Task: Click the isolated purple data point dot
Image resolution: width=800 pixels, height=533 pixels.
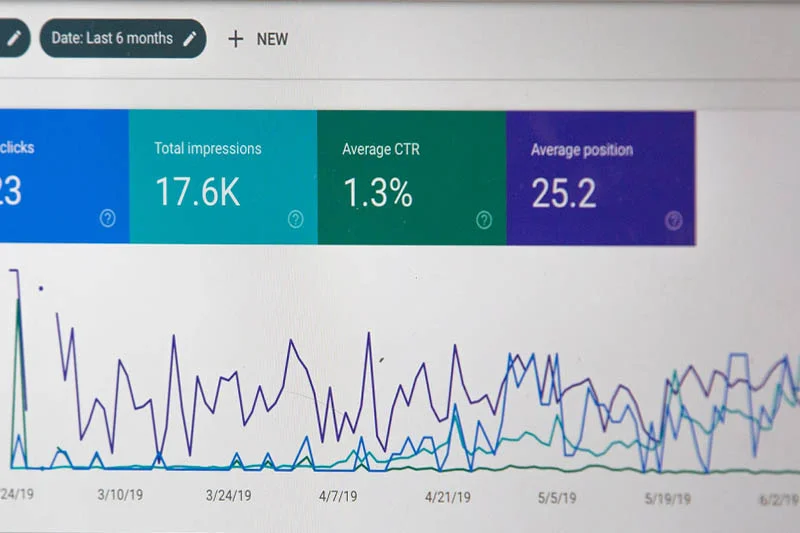Action: pos(41,289)
